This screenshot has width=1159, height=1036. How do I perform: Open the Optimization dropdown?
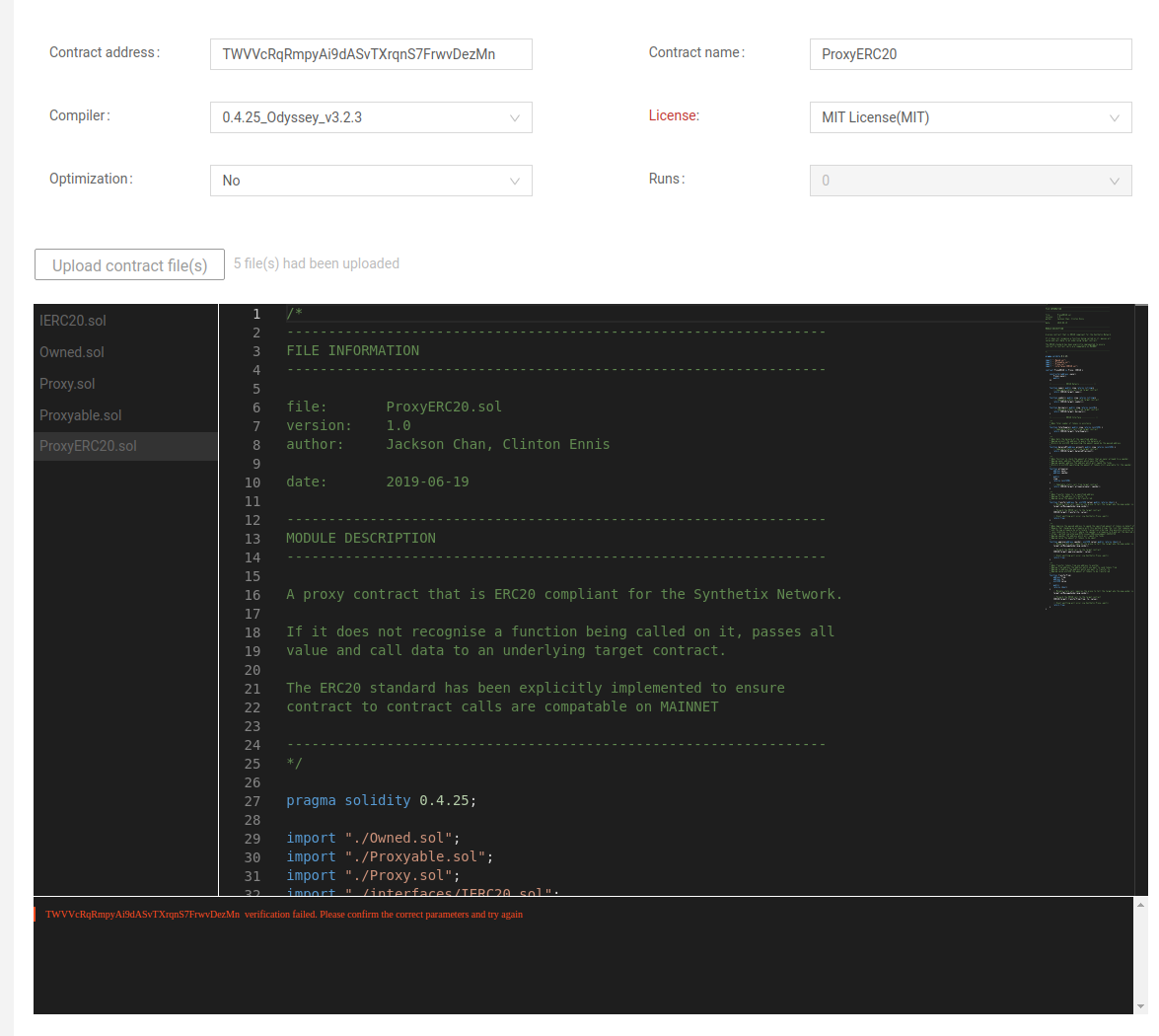pyautogui.click(x=371, y=181)
